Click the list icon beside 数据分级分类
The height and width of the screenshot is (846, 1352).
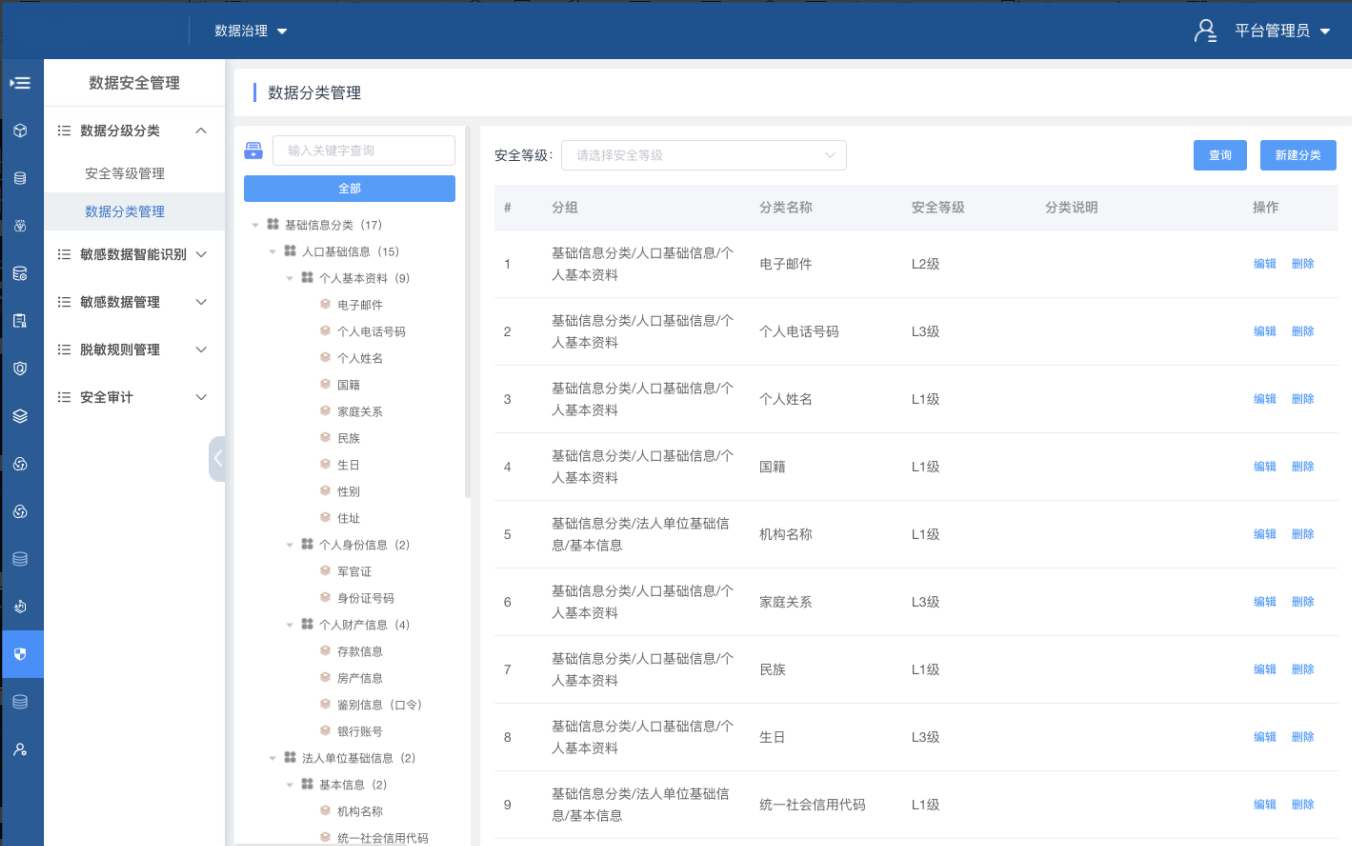(64, 131)
